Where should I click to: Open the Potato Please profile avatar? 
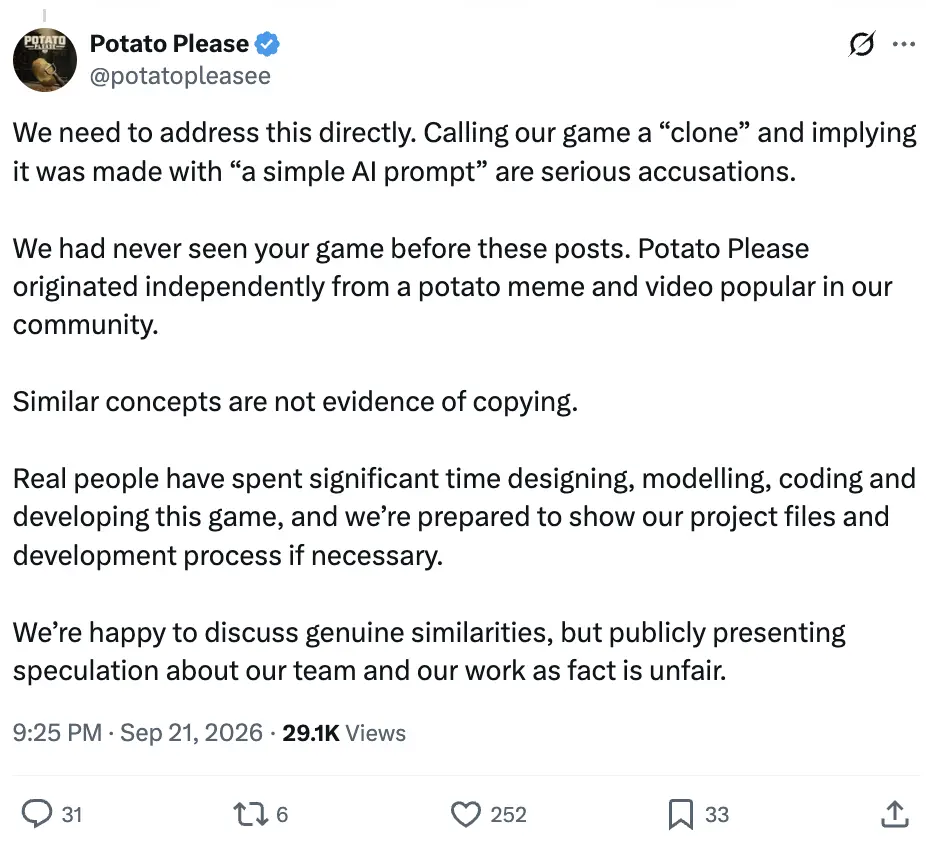click(x=45, y=60)
